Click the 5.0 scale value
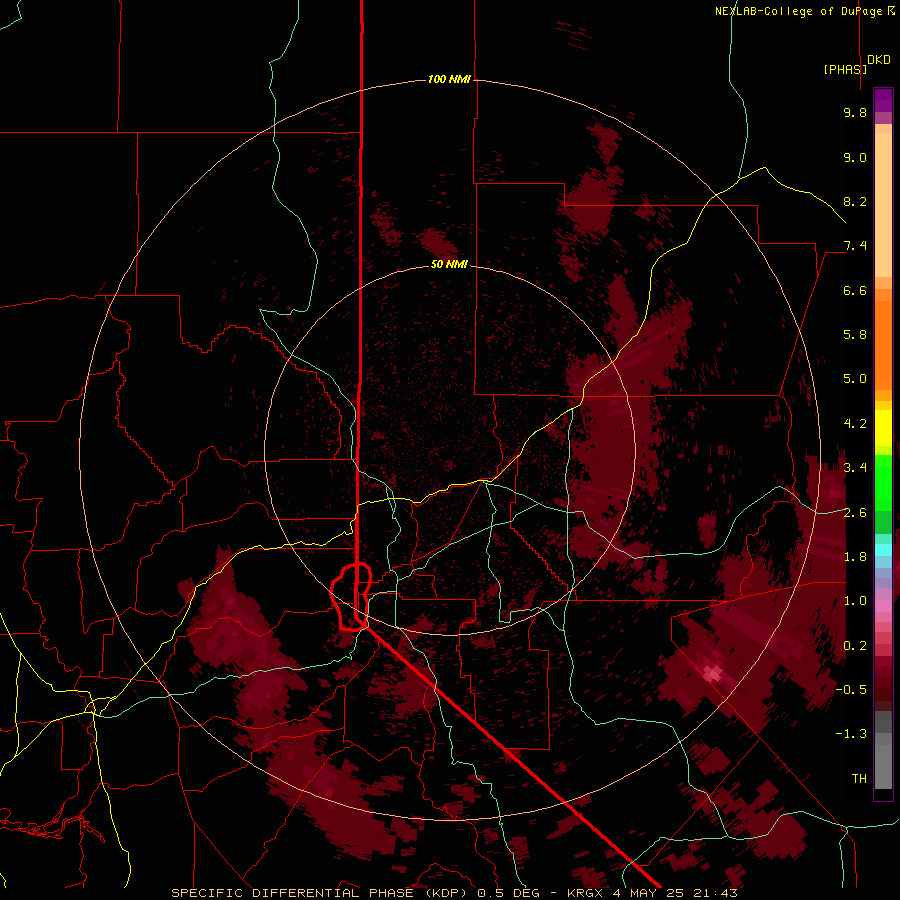The width and height of the screenshot is (900, 900). coord(855,379)
